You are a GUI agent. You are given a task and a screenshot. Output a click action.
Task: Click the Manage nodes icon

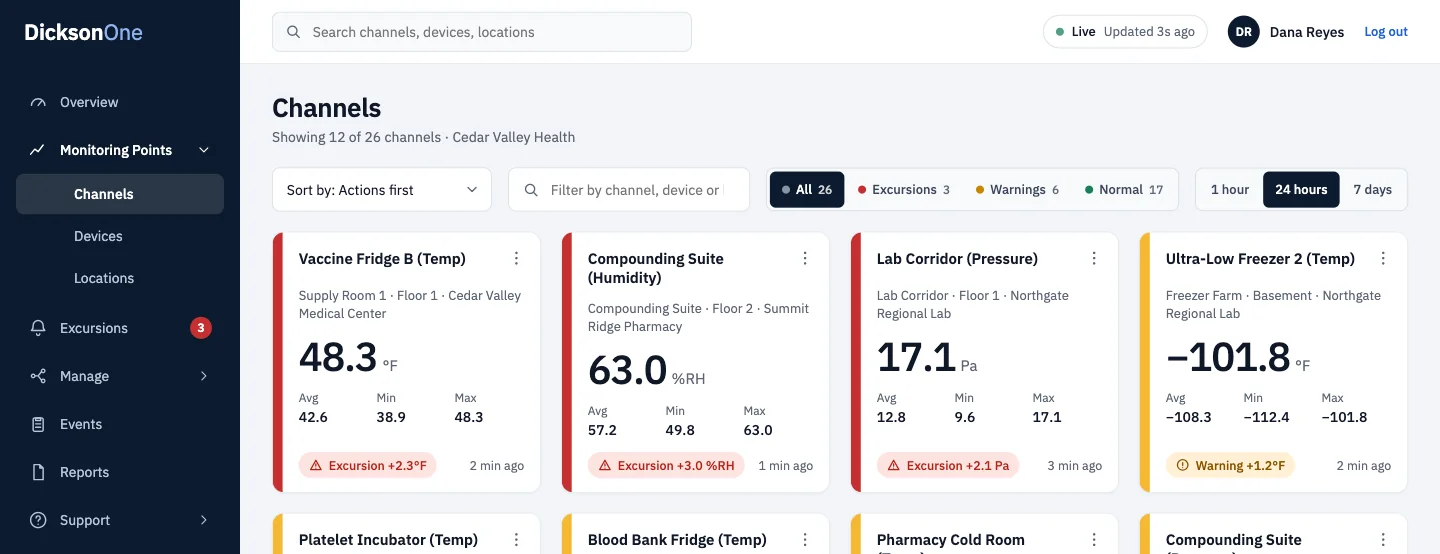(x=38, y=376)
